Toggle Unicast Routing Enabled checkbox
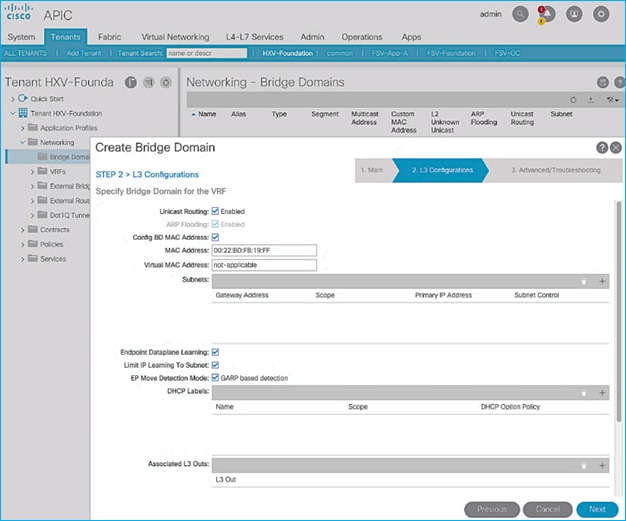This screenshot has width=626, height=521. [x=215, y=211]
